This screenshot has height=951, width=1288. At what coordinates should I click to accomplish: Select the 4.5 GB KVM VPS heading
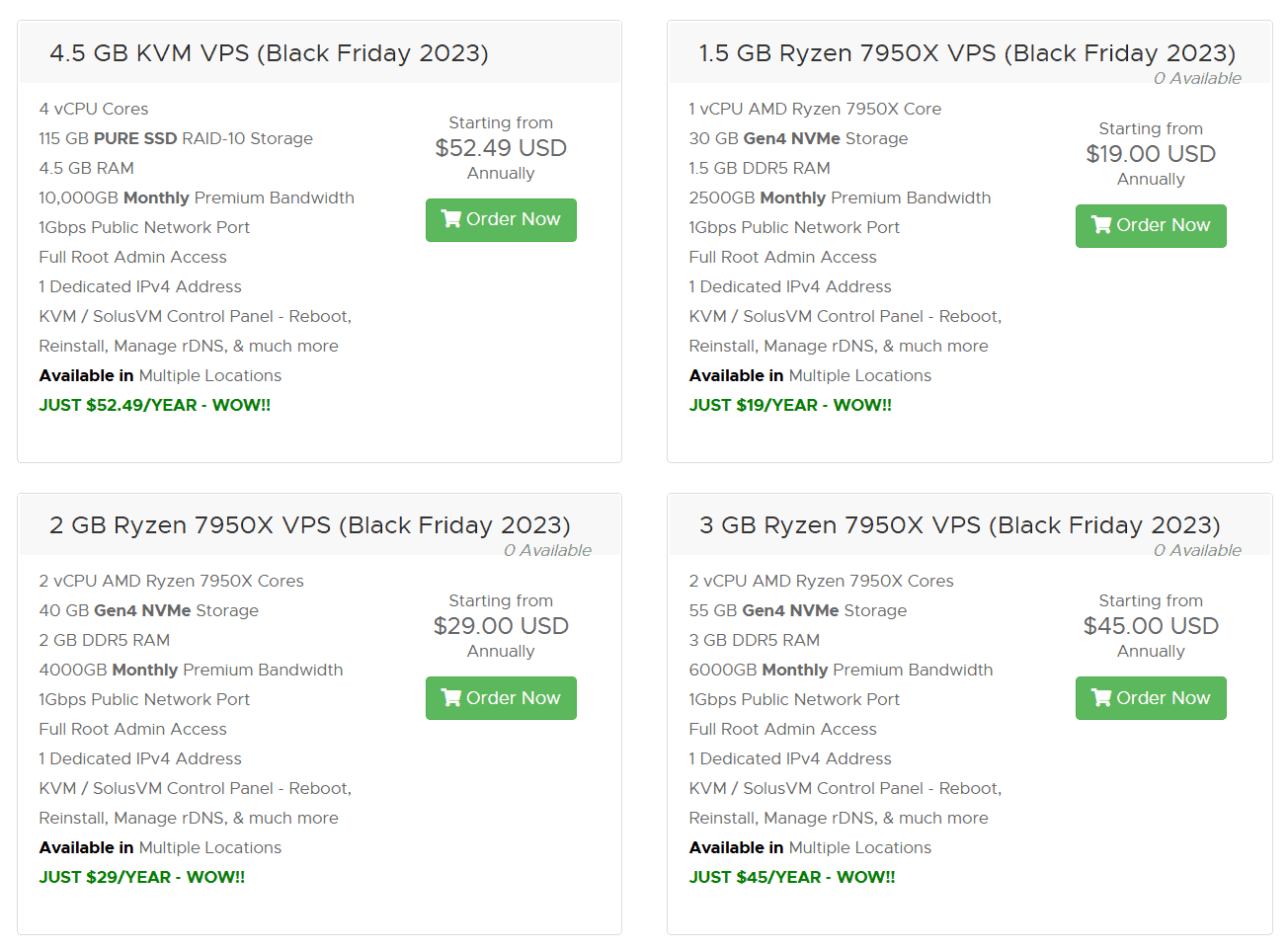click(x=269, y=53)
